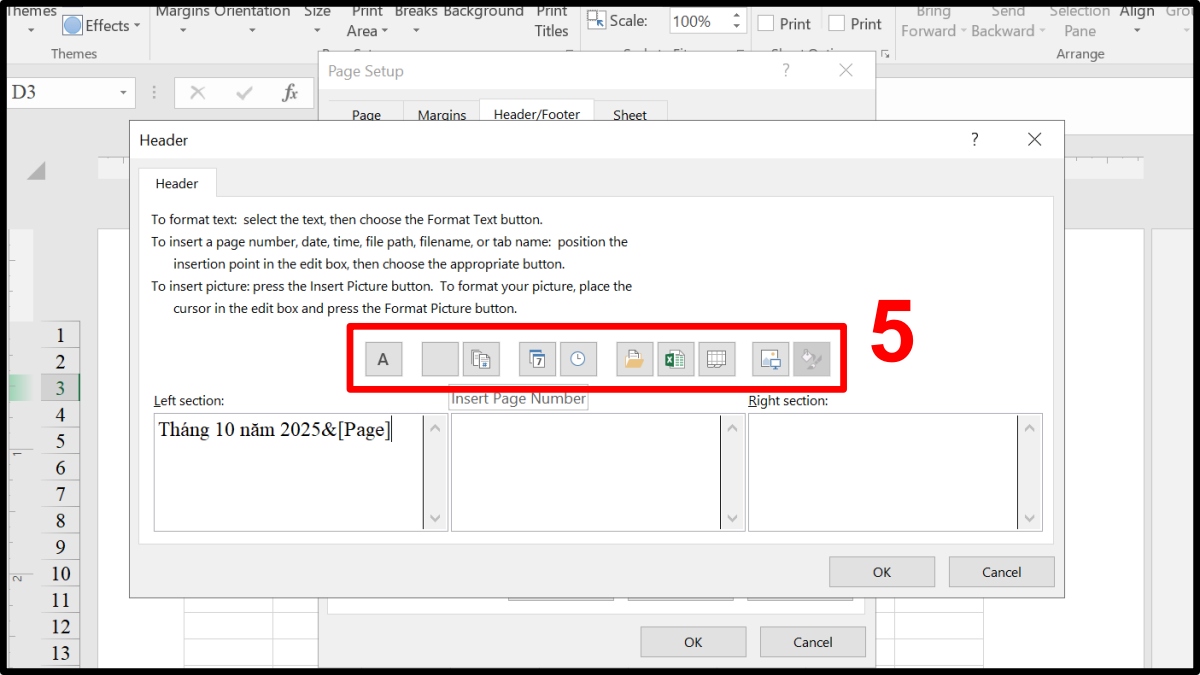Click the Insert Time icon
Image resolution: width=1200 pixels, height=675 pixels.
click(578, 358)
